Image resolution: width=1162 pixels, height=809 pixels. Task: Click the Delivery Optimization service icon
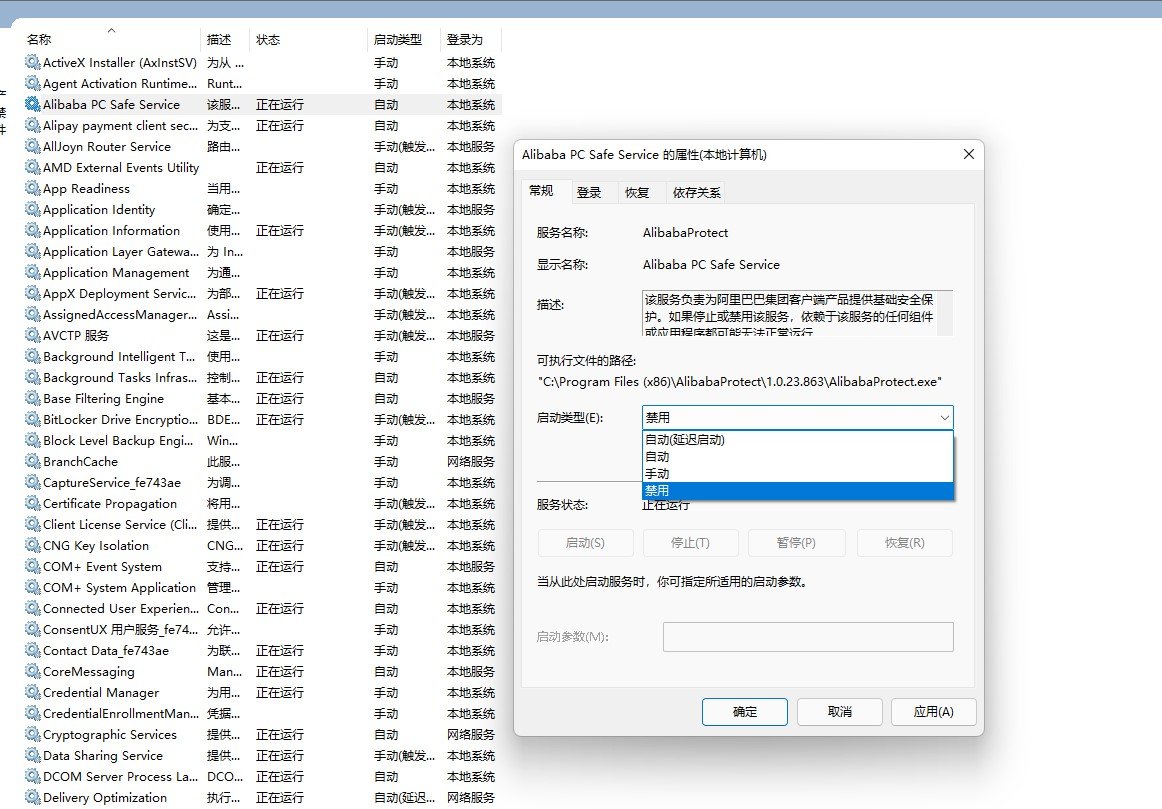pos(30,797)
